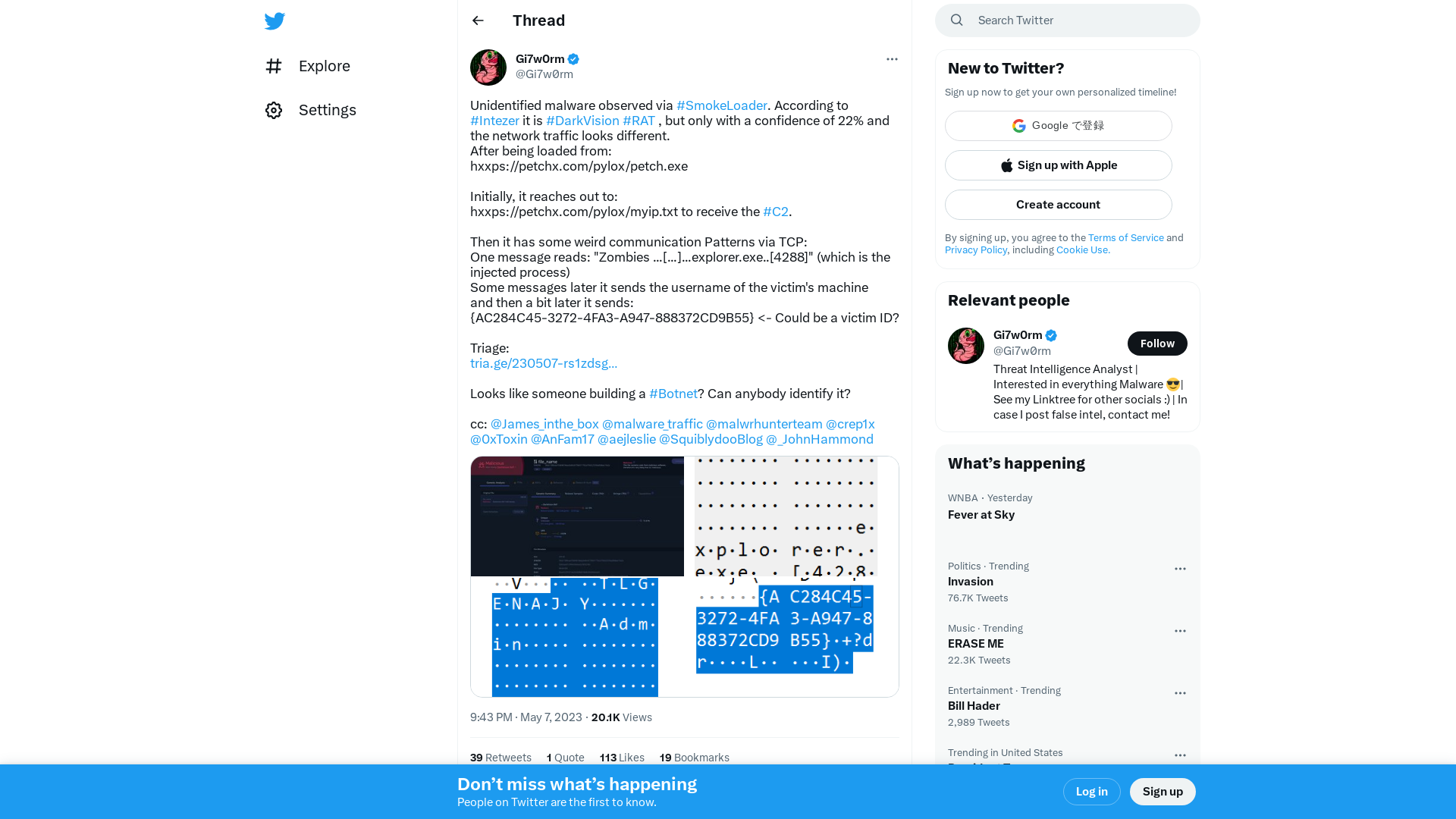Click the Log in button
1456x819 pixels.
tap(1091, 791)
